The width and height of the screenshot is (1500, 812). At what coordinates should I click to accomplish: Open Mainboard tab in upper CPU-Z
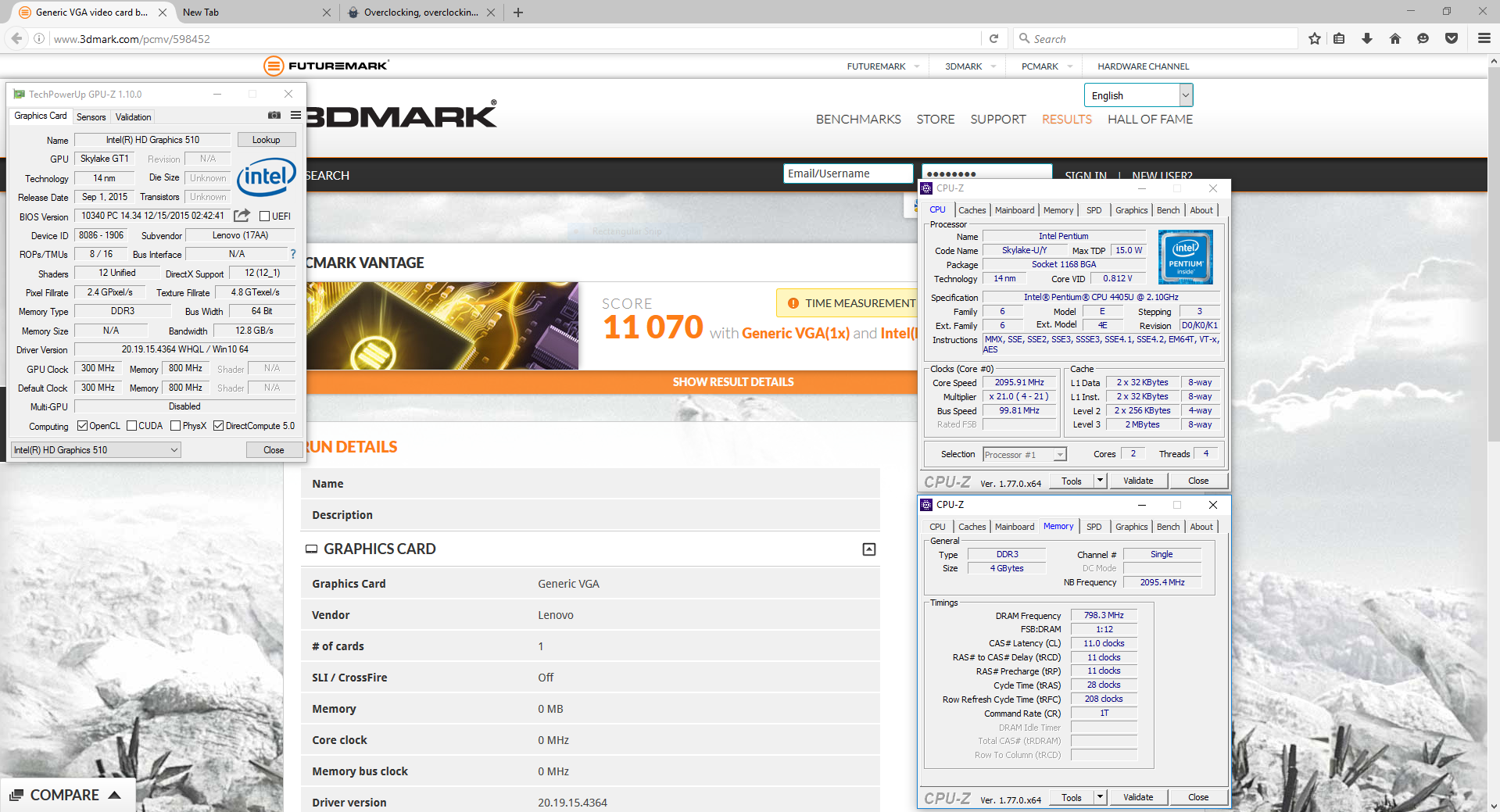click(1015, 210)
